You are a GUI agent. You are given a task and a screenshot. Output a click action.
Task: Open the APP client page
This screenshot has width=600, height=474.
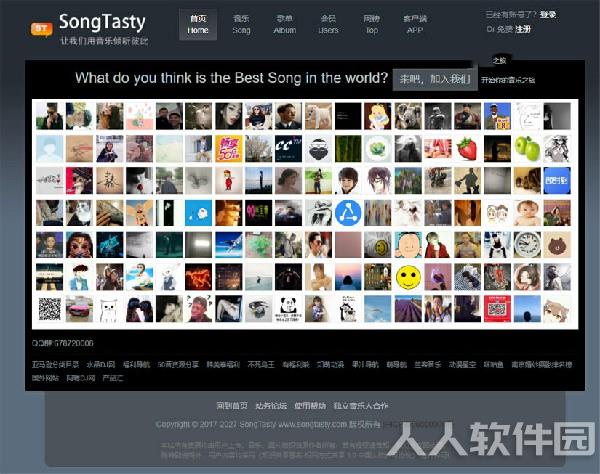(415, 24)
